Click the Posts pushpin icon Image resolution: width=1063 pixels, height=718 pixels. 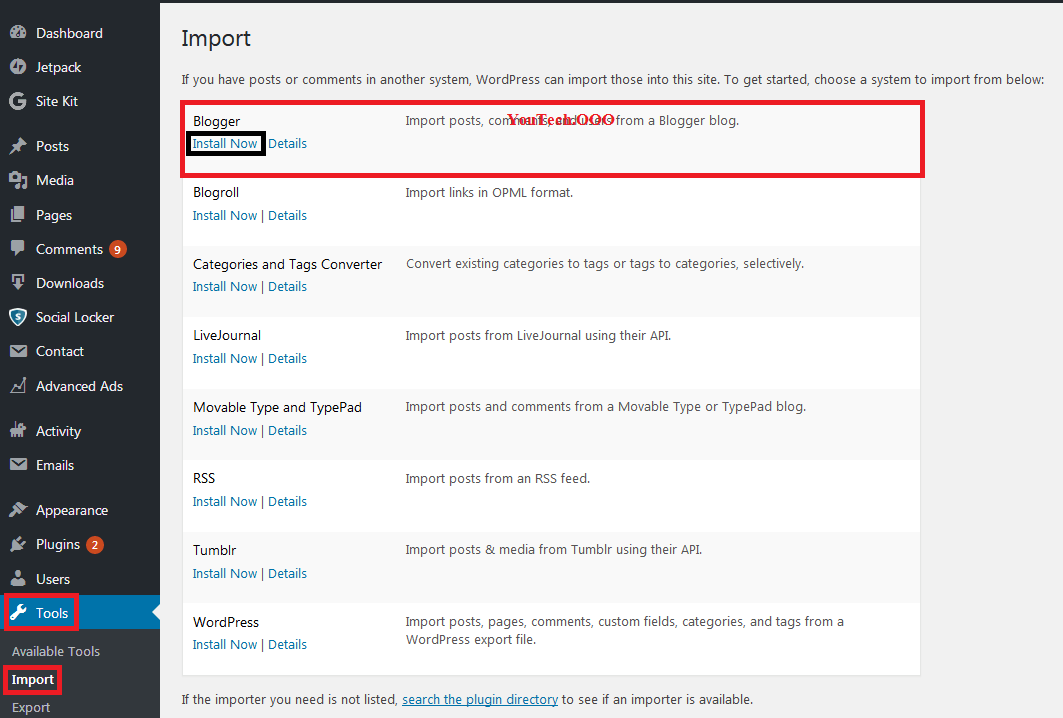tap(18, 146)
